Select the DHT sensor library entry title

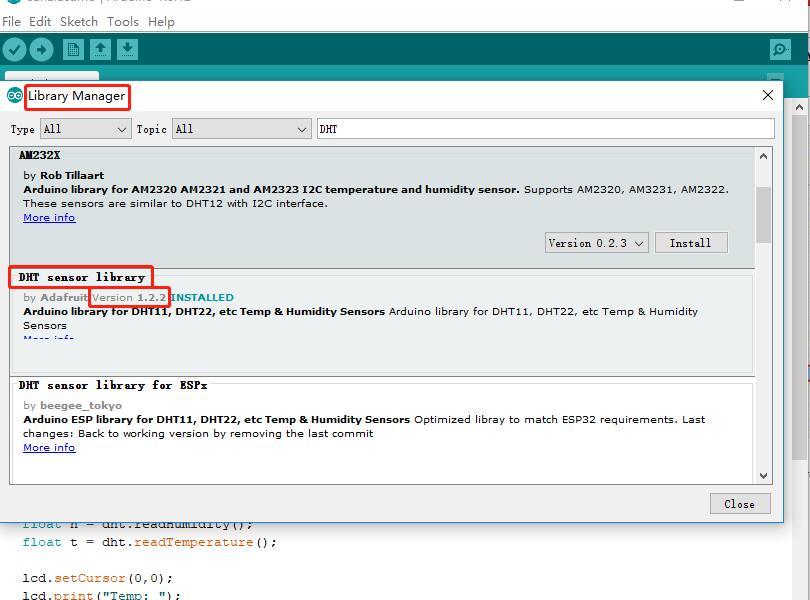click(x=82, y=277)
